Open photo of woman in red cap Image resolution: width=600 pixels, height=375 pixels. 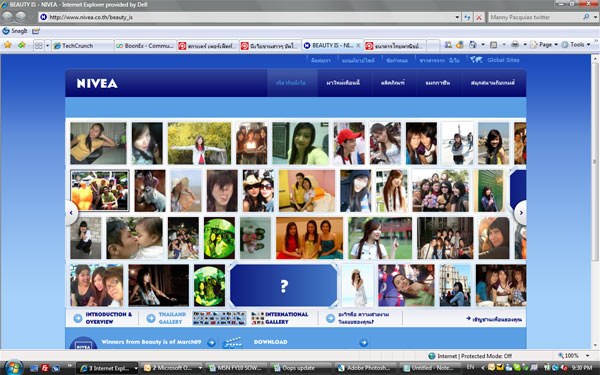click(349, 143)
